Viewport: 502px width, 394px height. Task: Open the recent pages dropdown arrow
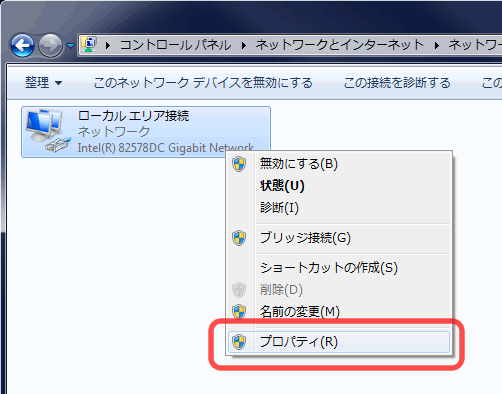tap(70, 45)
